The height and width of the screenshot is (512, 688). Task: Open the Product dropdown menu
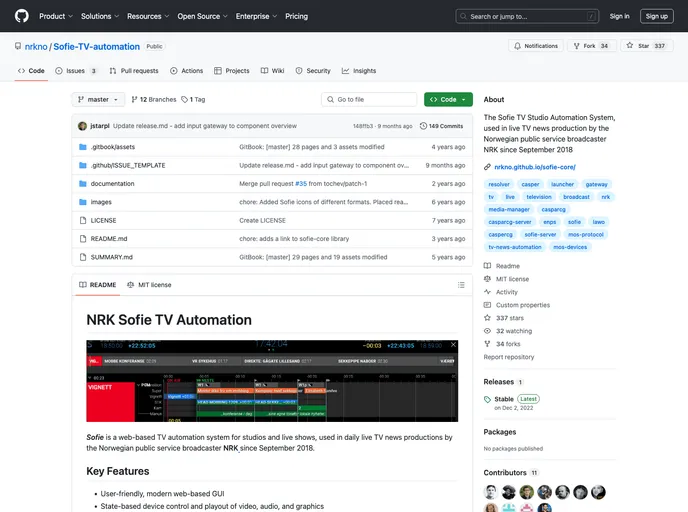click(x=56, y=16)
